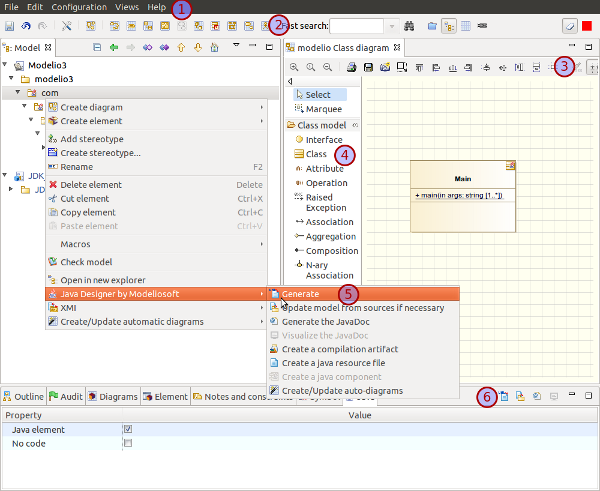600x491 pixels.
Task: Click Create a Java resource file
Action: point(363,363)
